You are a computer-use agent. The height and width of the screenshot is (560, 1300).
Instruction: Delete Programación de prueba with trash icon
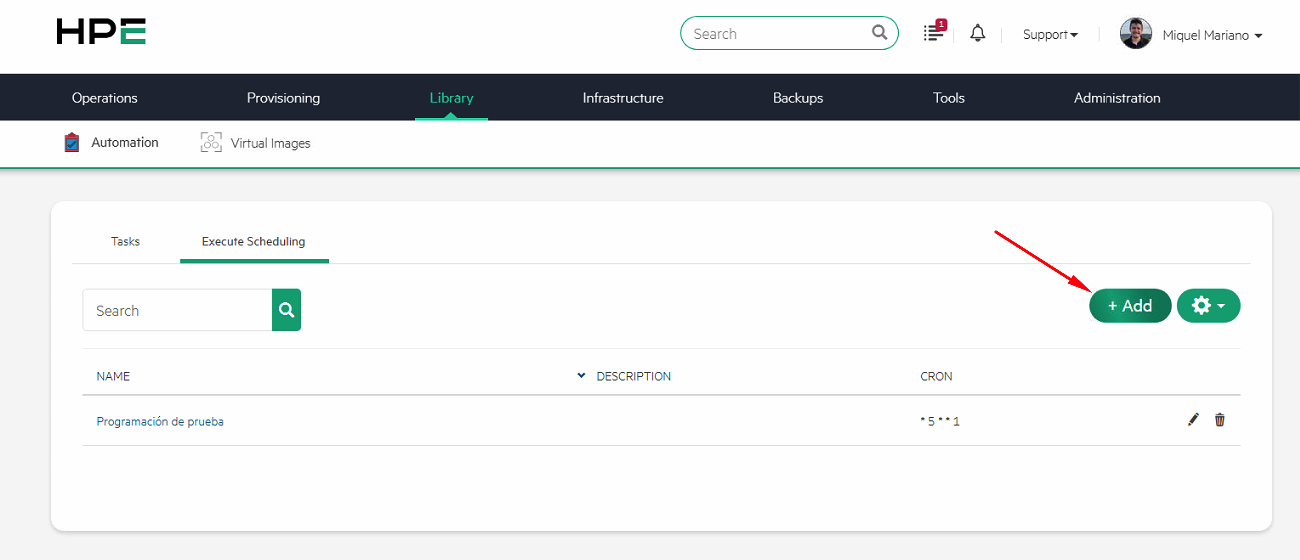tap(1219, 420)
